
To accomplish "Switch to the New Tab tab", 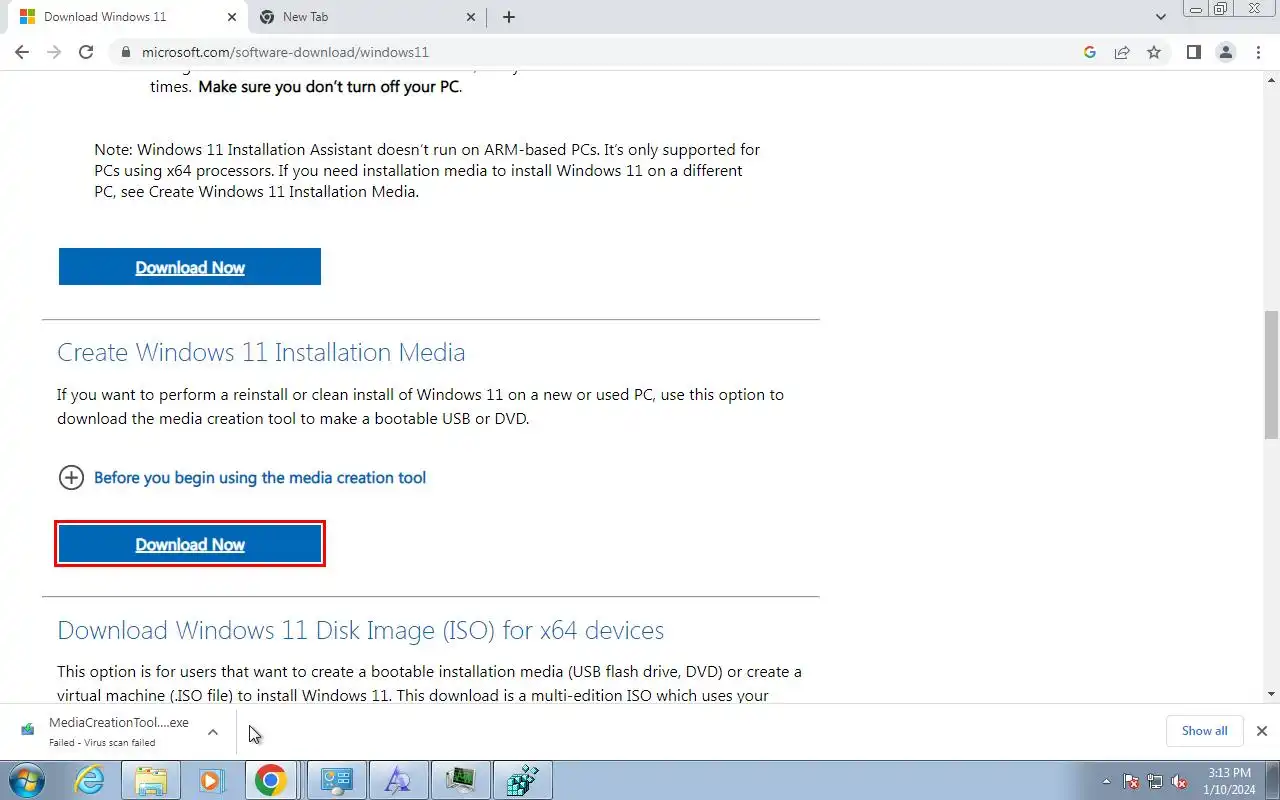I will click(x=367, y=17).
